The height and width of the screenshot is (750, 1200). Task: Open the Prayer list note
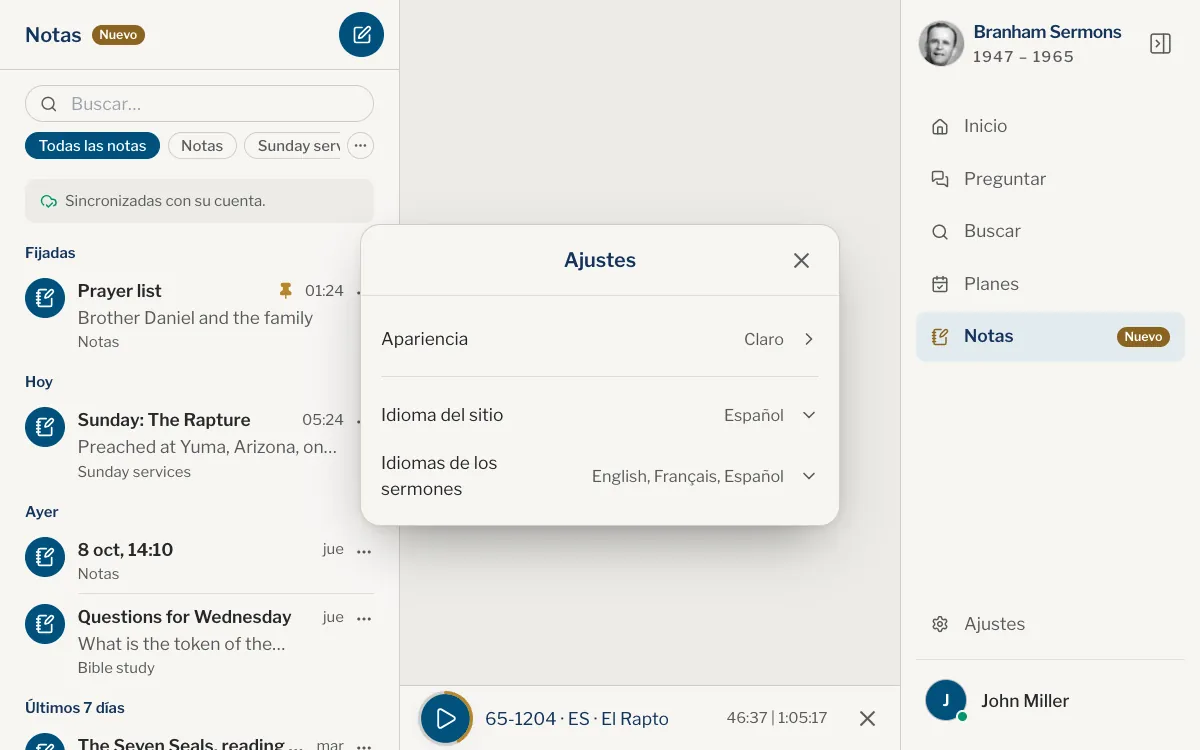coord(199,316)
